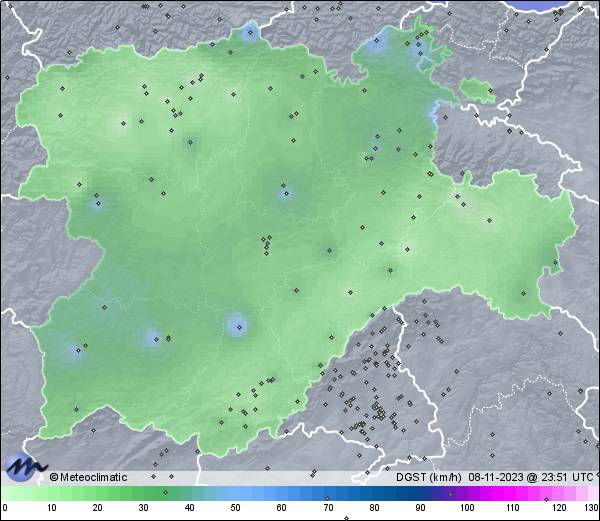Click the light green color band above 10

pos(52,493)
